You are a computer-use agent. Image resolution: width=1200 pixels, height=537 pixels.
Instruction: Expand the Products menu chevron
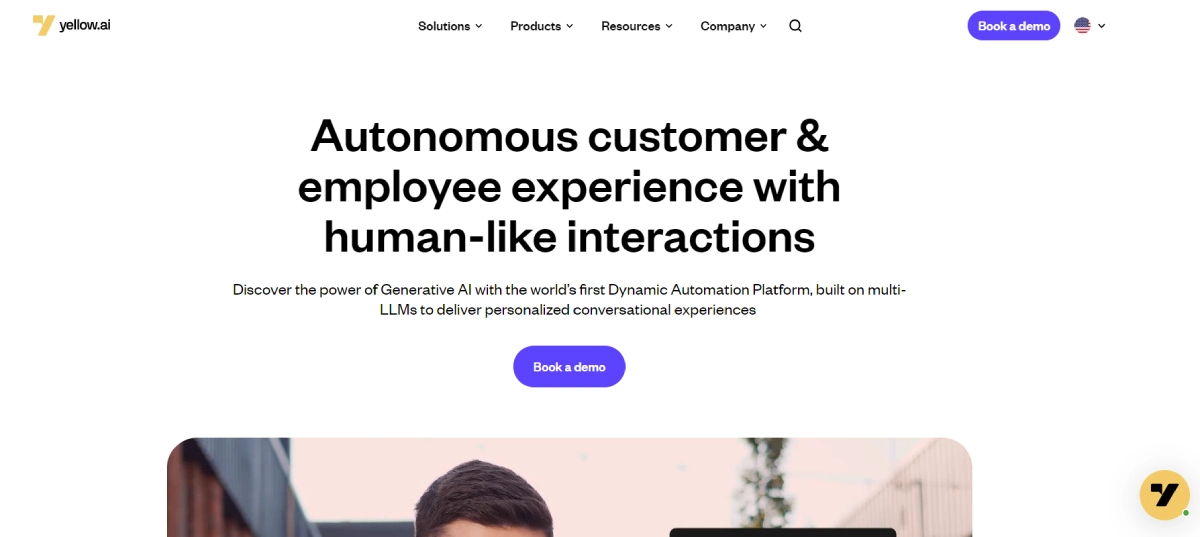(x=570, y=26)
